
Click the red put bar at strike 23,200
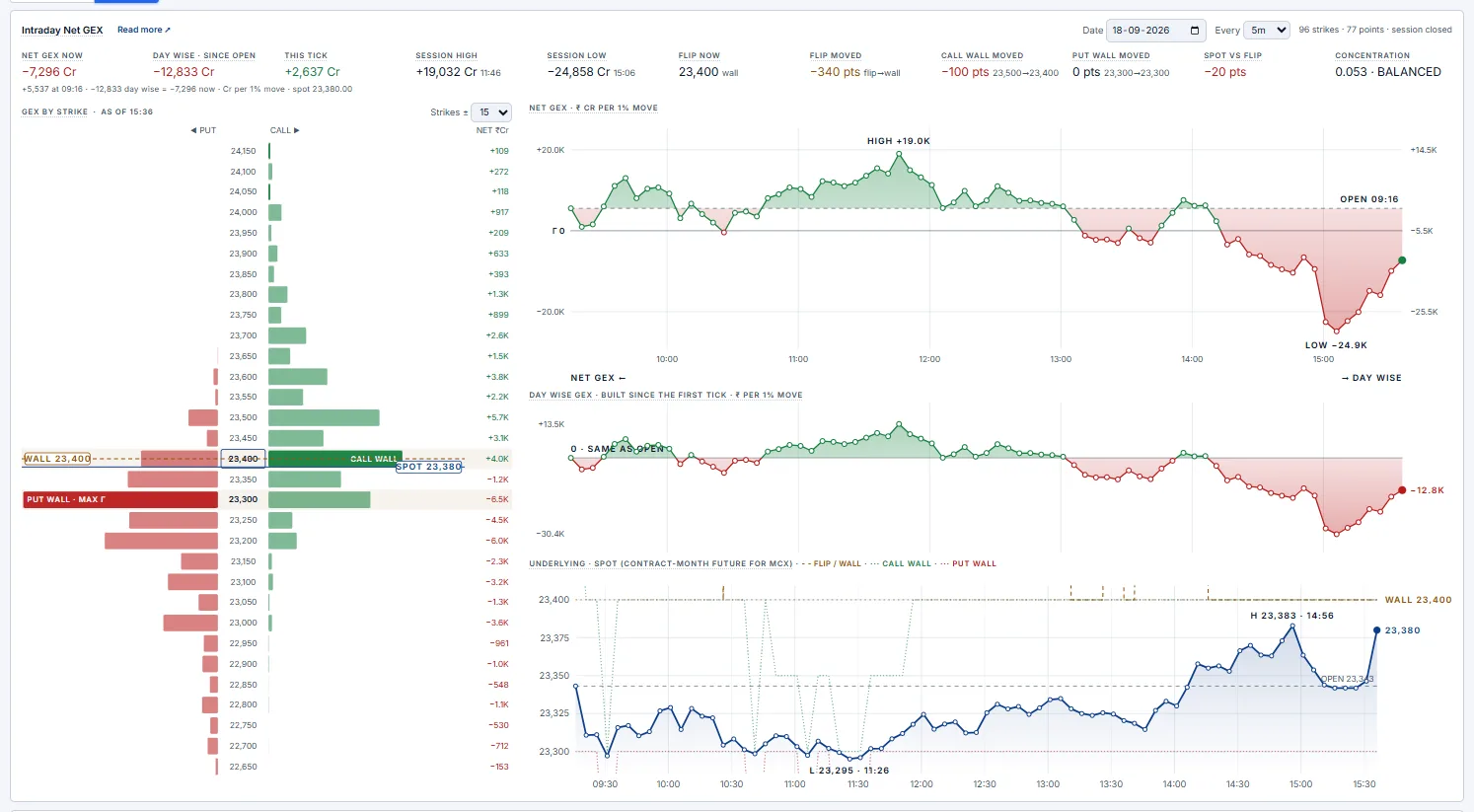(x=162, y=541)
